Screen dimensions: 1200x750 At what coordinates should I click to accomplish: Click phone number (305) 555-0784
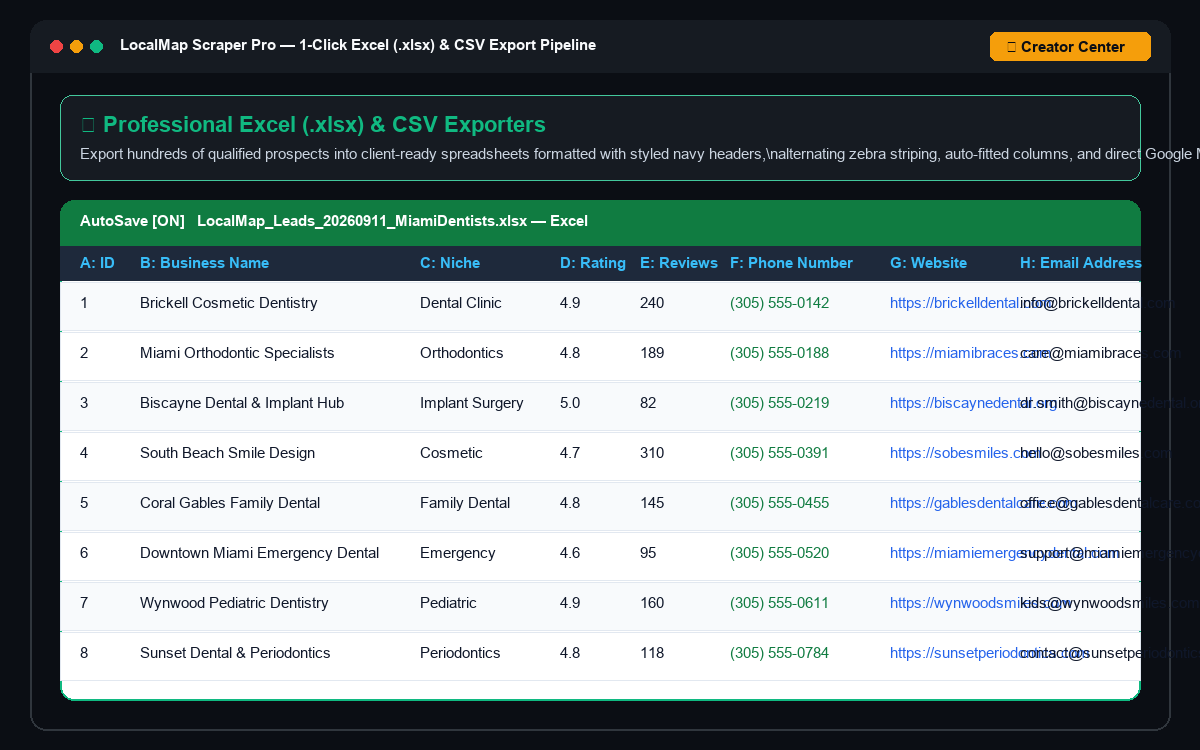coord(779,653)
